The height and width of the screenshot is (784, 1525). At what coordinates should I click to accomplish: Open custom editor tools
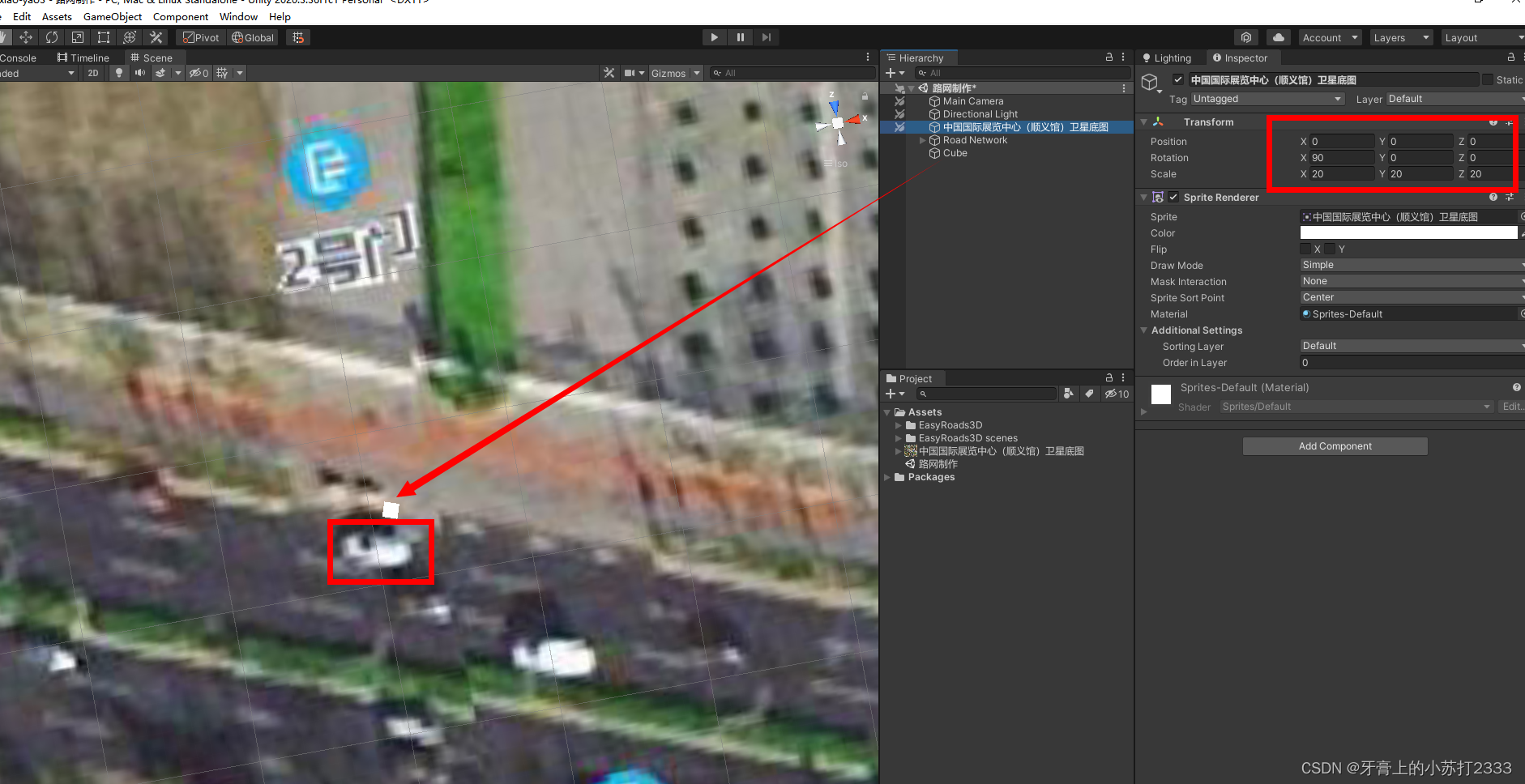[156, 37]
